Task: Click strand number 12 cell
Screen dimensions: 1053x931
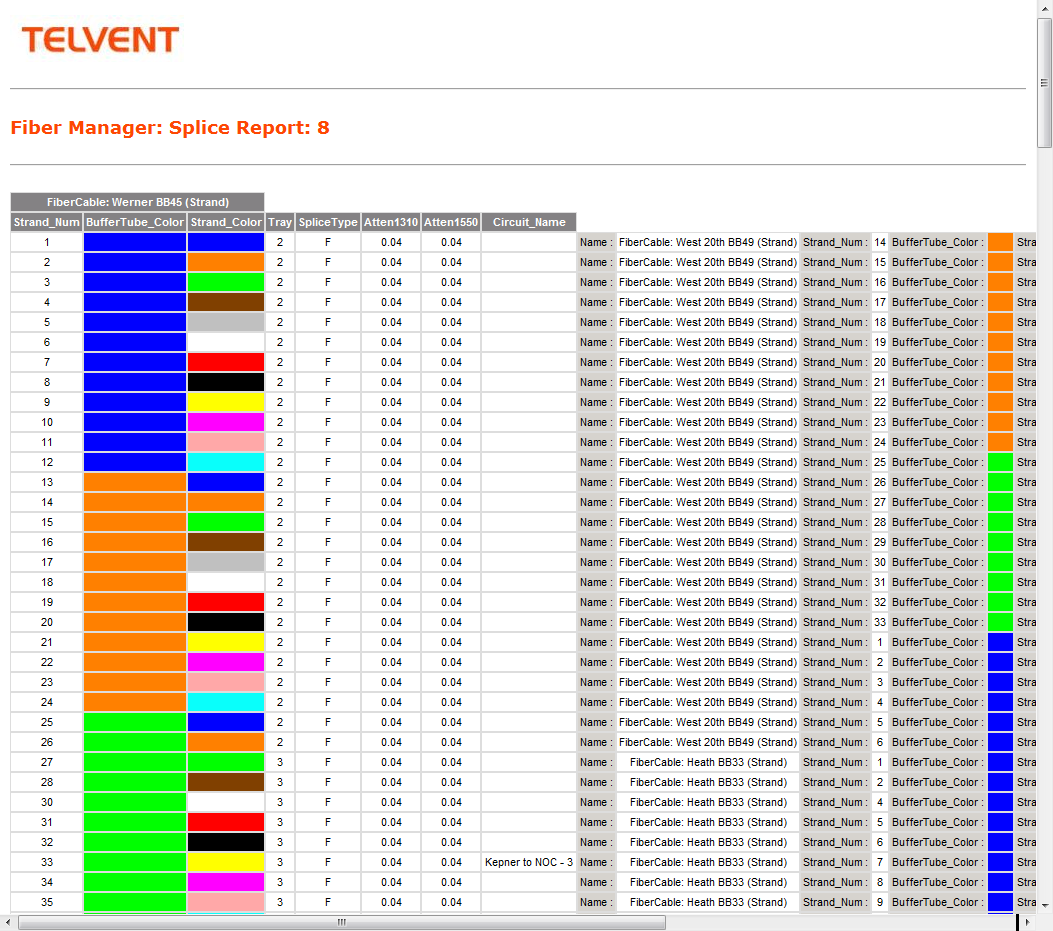Action: [46, 462]
